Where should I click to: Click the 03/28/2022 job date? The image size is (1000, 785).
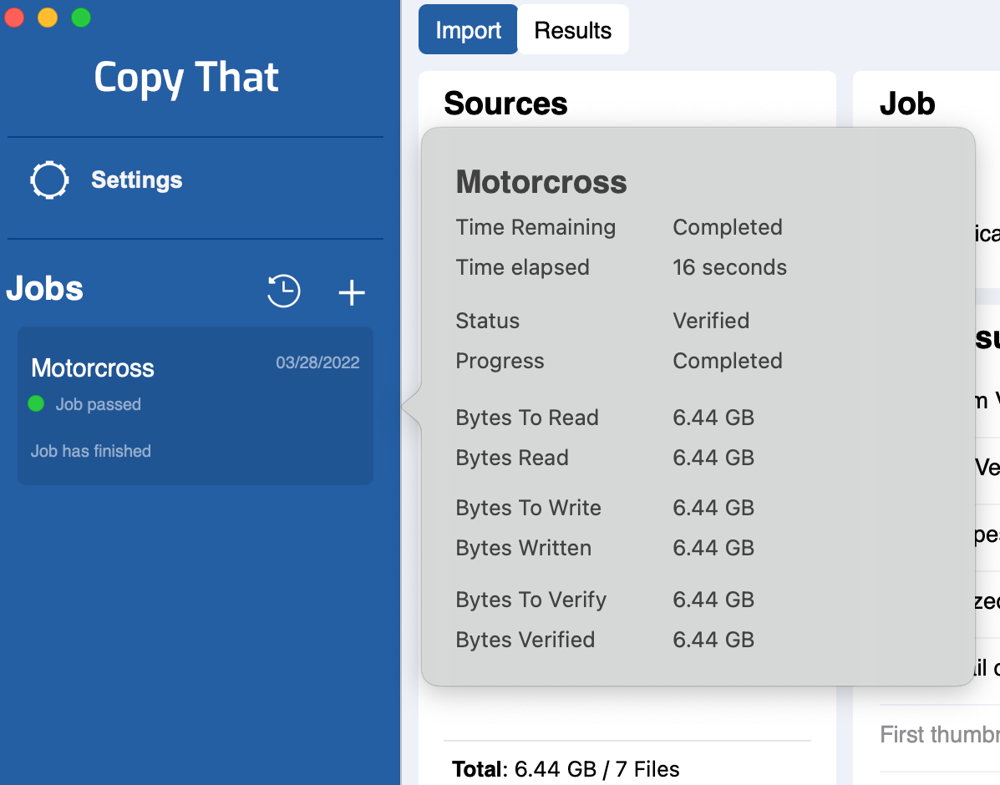coord(318,362)
